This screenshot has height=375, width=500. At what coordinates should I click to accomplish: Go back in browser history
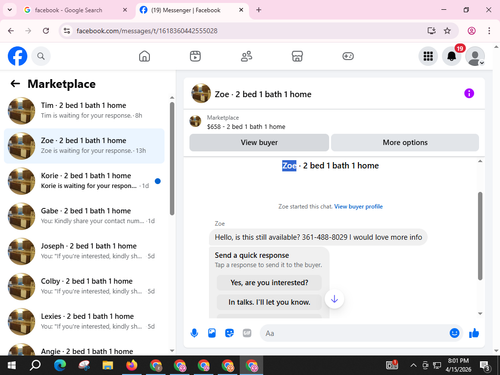pyautogui.click(x=11, y=31)
